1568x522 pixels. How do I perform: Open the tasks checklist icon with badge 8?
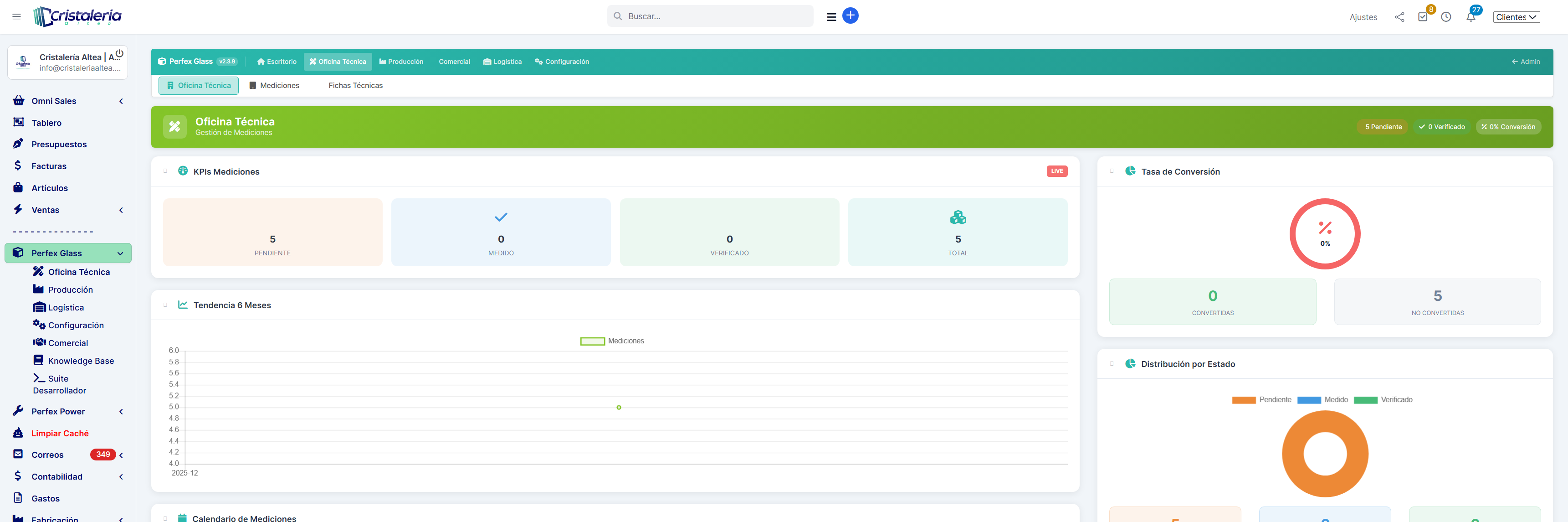(x=1423, y=17)
